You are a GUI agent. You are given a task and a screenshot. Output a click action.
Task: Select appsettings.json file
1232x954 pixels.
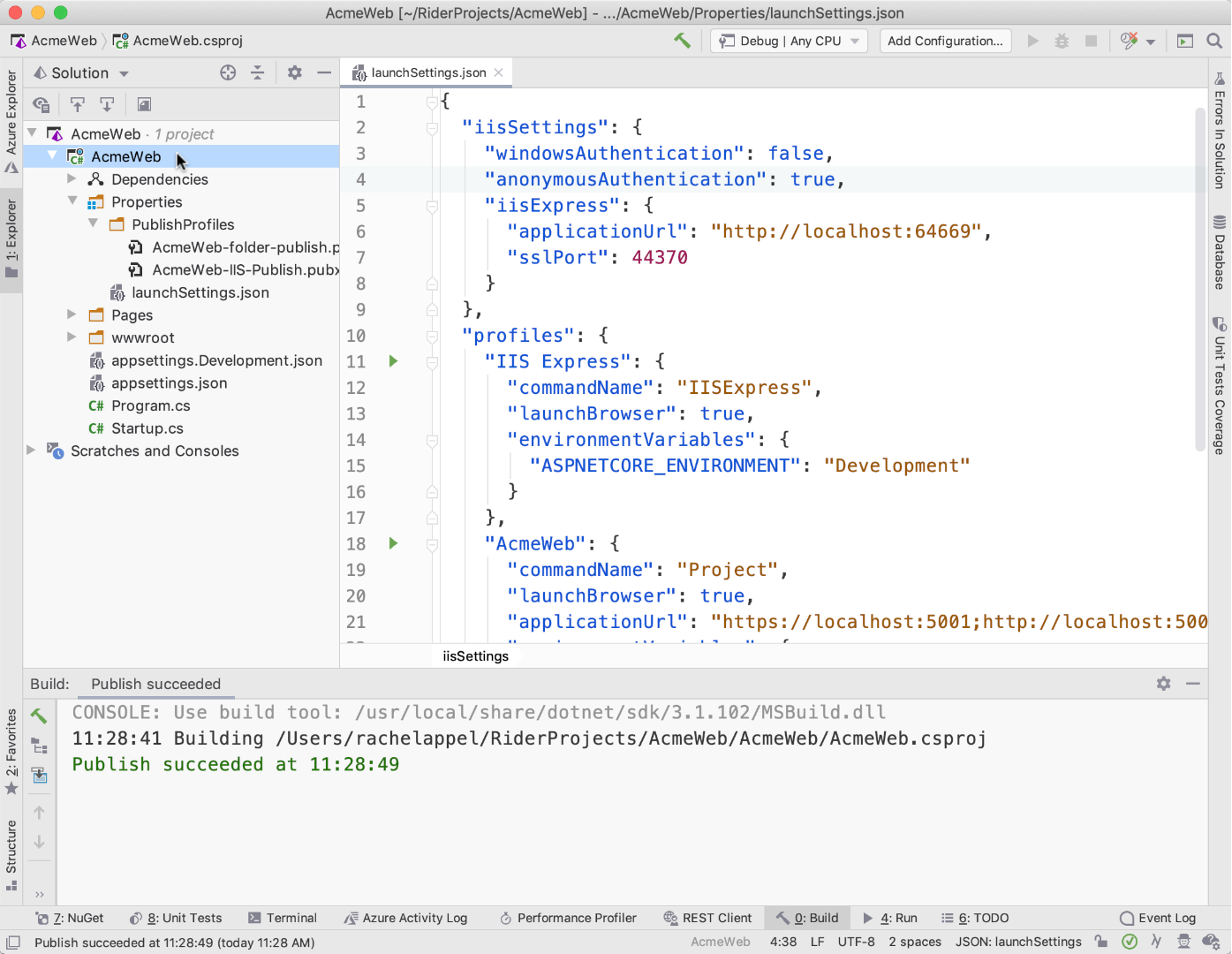[157, 382]
